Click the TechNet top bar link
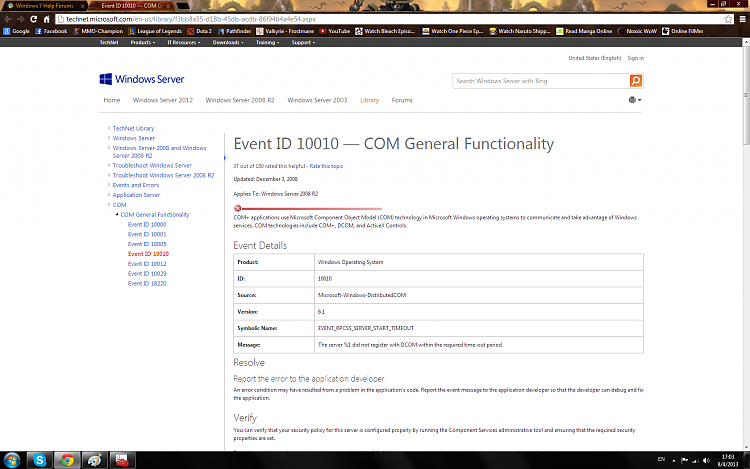This screenshot has width=750, height=469. [x=109, y=43]
